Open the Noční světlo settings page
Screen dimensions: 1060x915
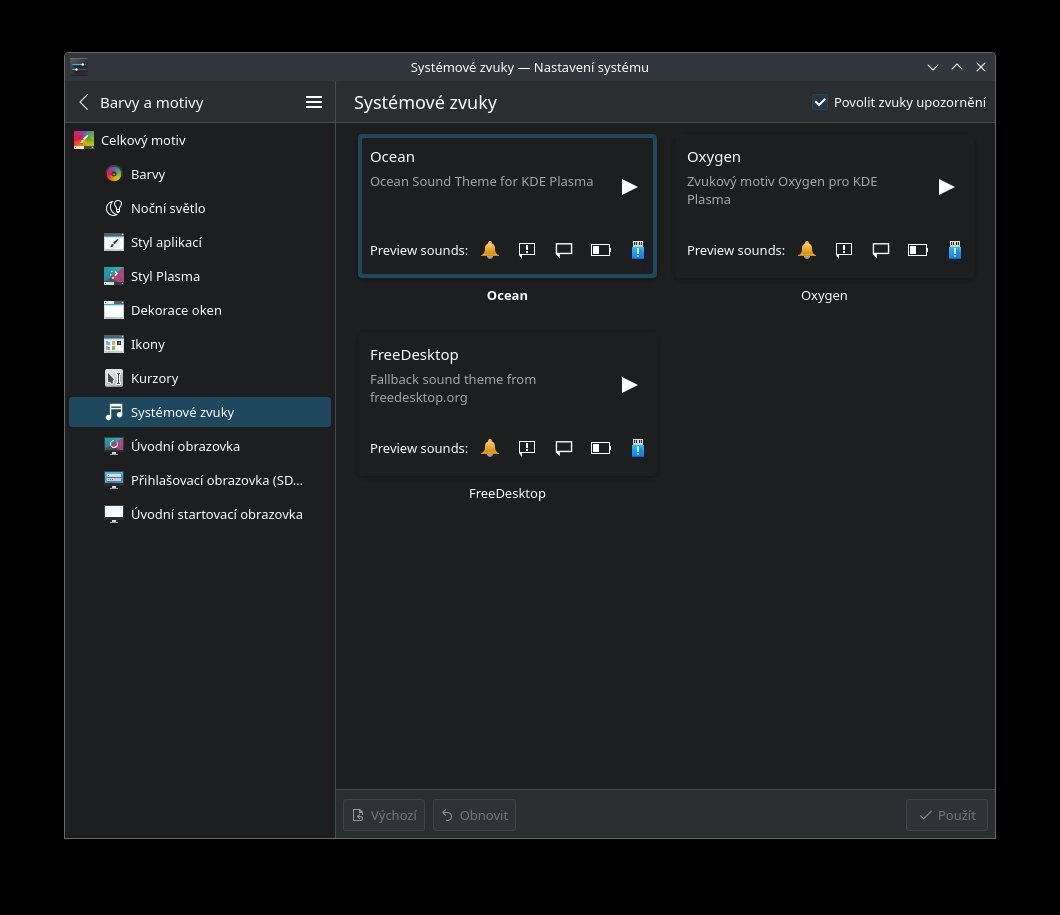point(167,208)
